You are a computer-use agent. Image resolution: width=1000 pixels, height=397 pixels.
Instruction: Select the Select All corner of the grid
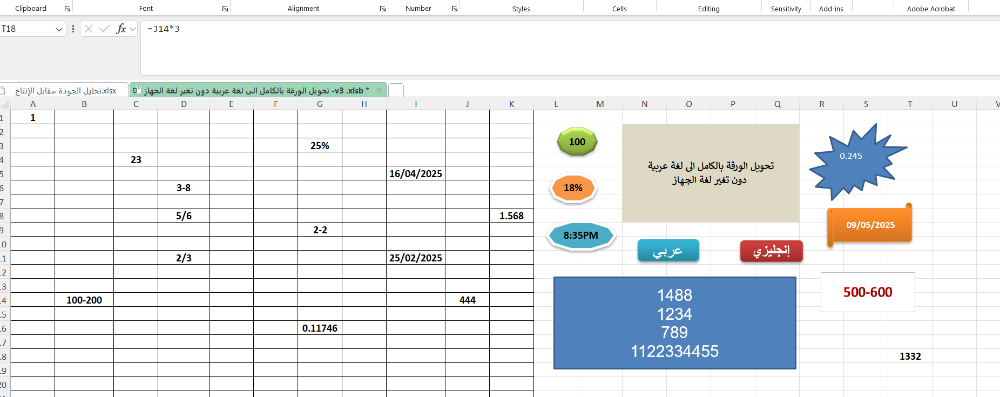(5, 103)
